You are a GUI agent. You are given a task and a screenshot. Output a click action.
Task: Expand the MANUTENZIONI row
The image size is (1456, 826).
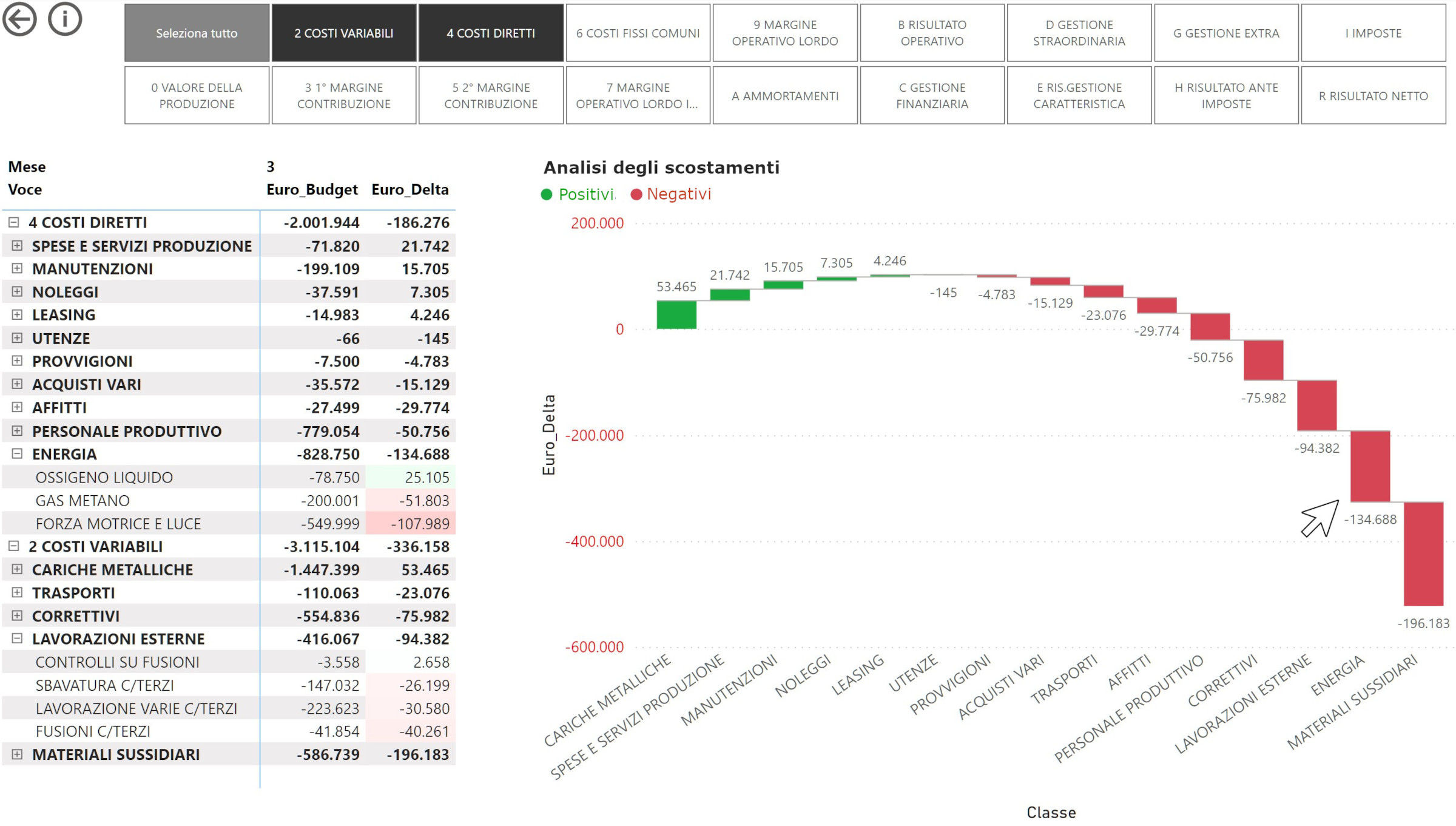pos(17,268)
